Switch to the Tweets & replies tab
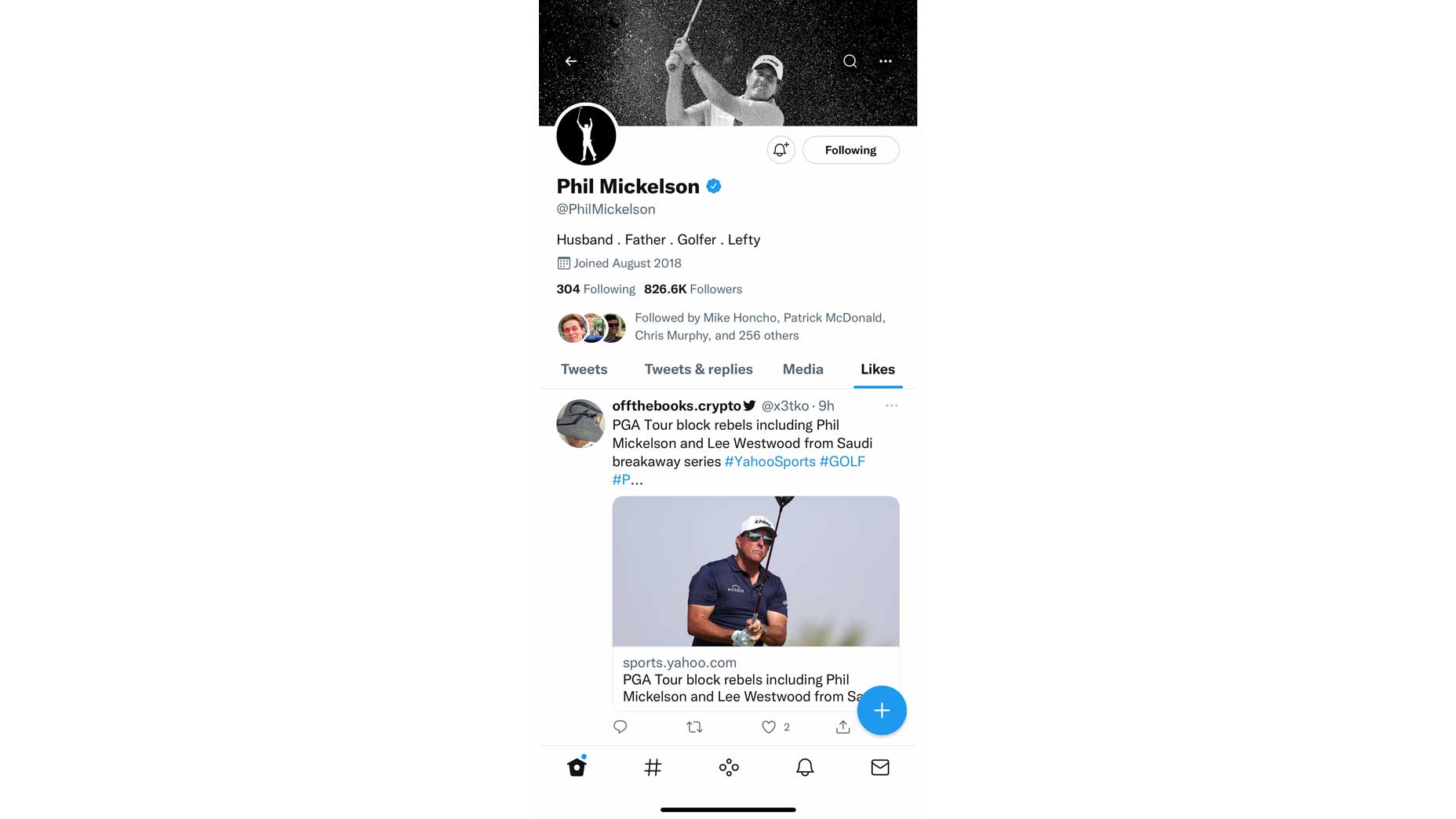 (698, 369)
